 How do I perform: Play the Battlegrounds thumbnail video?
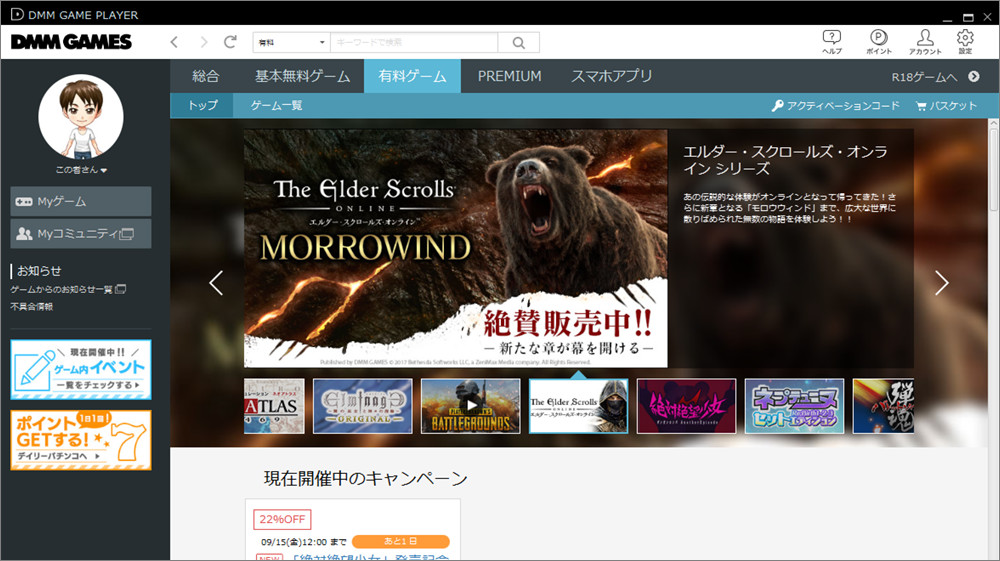coord(471,406)
